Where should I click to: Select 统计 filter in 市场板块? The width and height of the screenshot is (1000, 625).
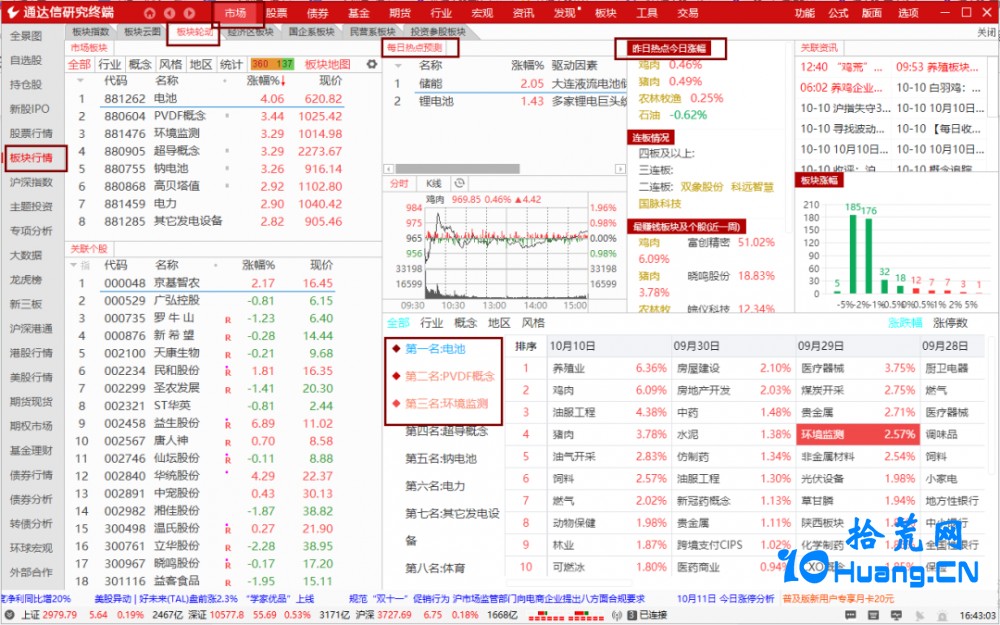(231, 64)
